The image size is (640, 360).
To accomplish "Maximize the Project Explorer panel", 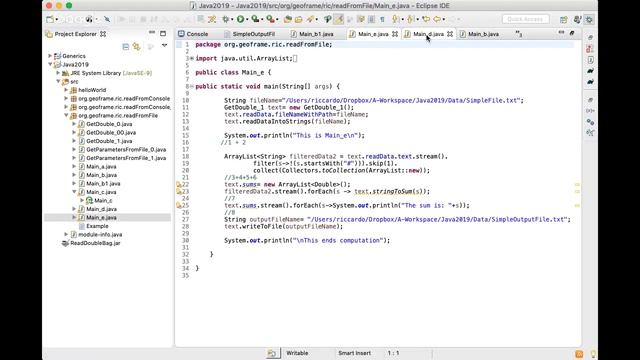I will (x=163, y=33).
